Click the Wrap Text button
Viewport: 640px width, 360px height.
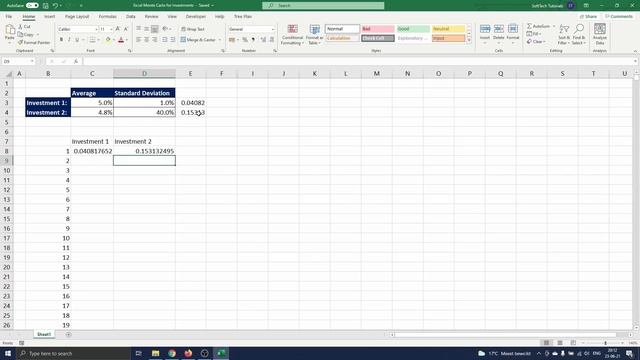193,29
